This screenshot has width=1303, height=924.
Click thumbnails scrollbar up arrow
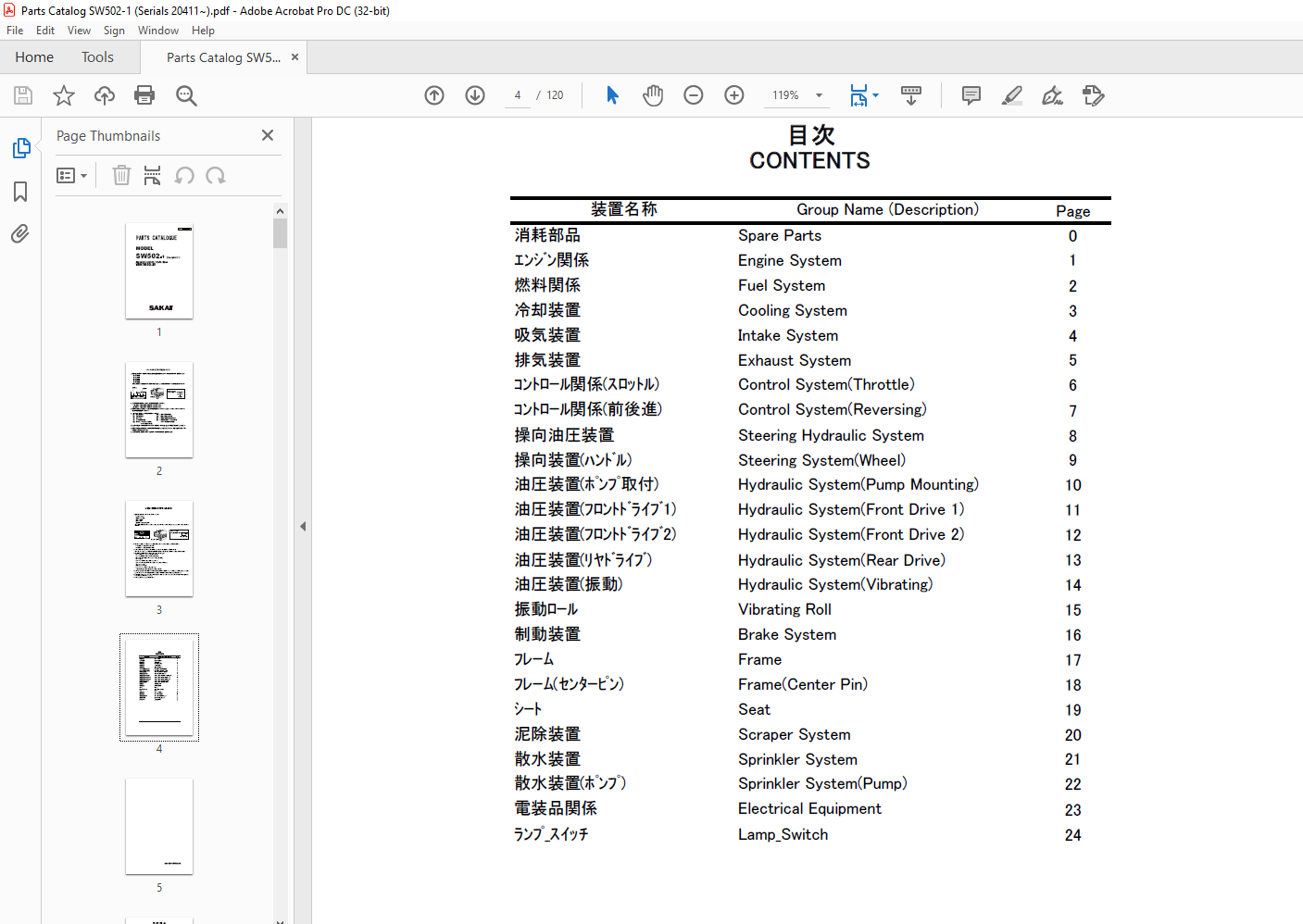pyautogui.click(x=280, y=211)
